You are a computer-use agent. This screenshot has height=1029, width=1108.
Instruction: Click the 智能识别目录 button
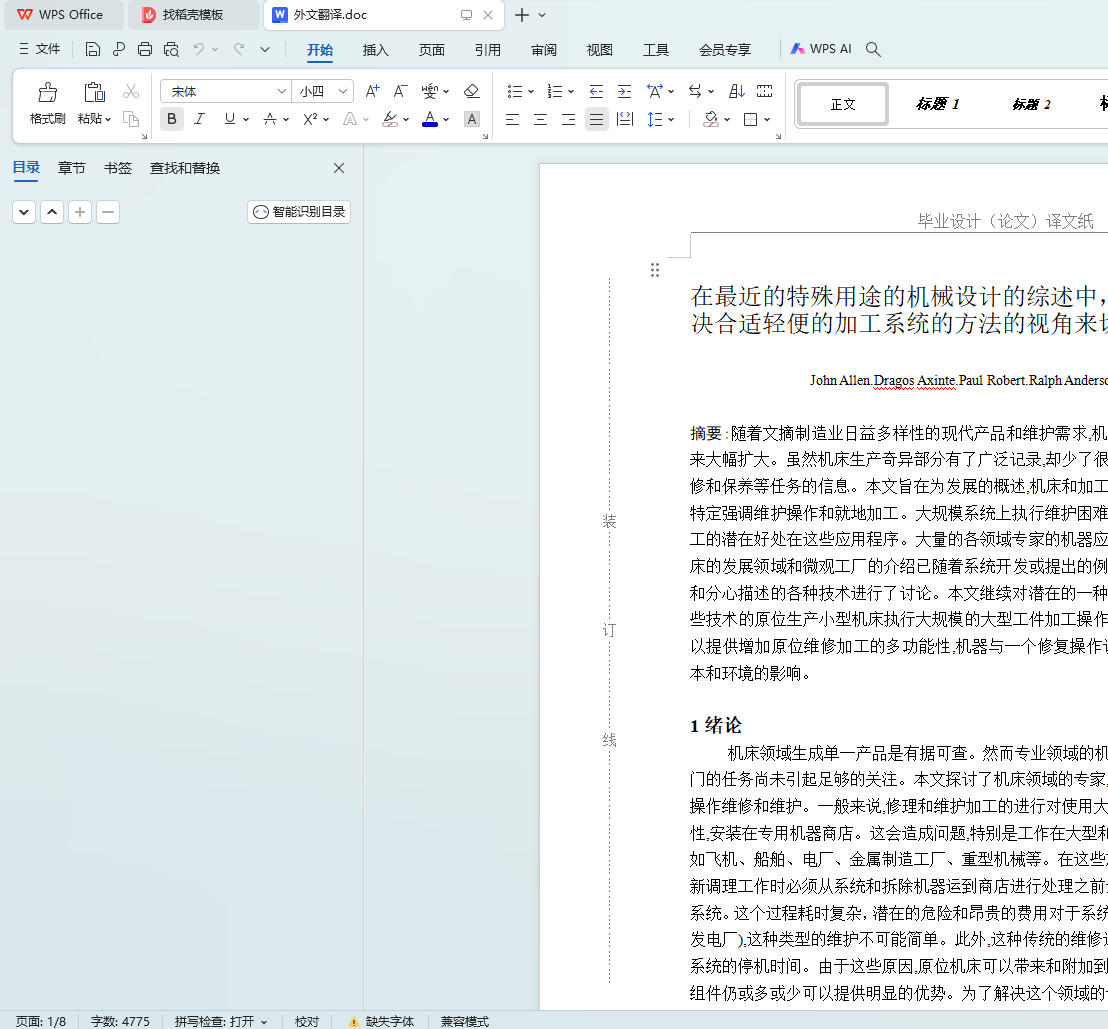coord(299,212)
